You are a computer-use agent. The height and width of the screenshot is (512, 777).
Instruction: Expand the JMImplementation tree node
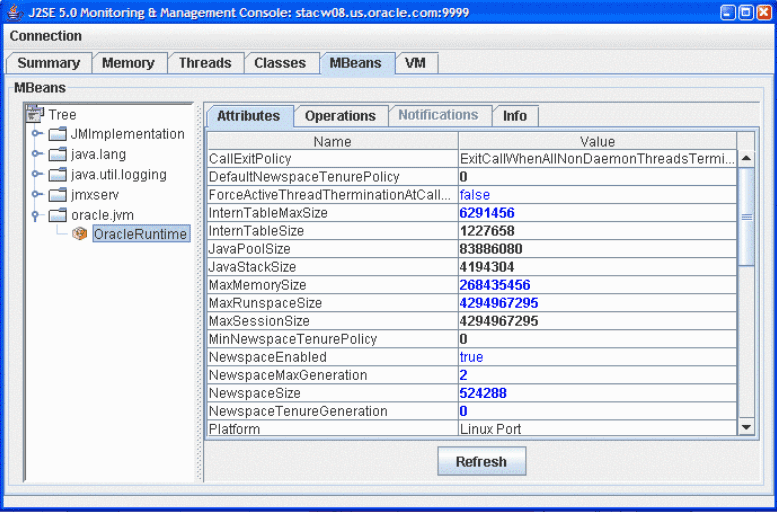(x=37, y=134)
